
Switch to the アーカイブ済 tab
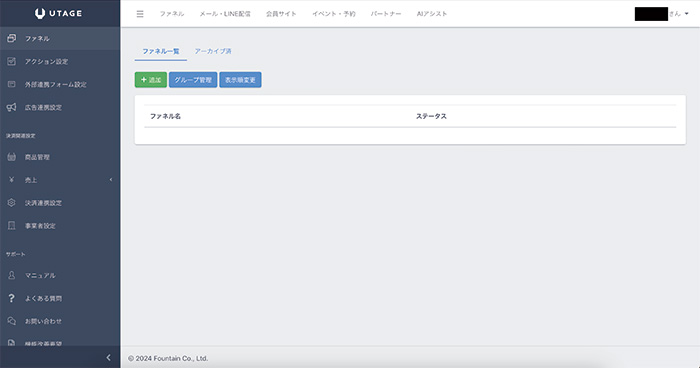click(x=213, y=51)
